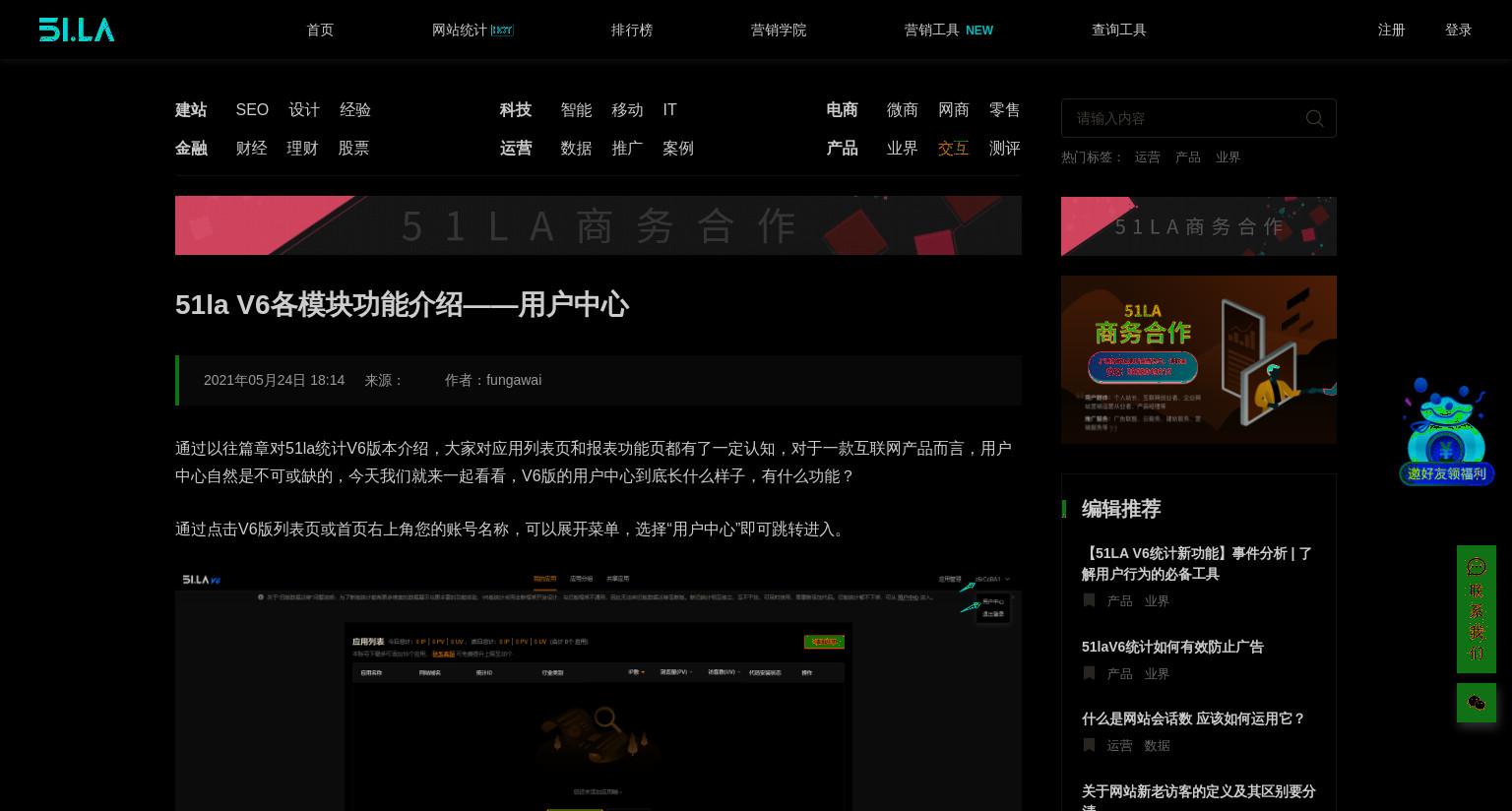Click 业界 tag under 51laV6统计如何有效防止广告
This screenshot has height=811, width=1512.
[1157, 673]
